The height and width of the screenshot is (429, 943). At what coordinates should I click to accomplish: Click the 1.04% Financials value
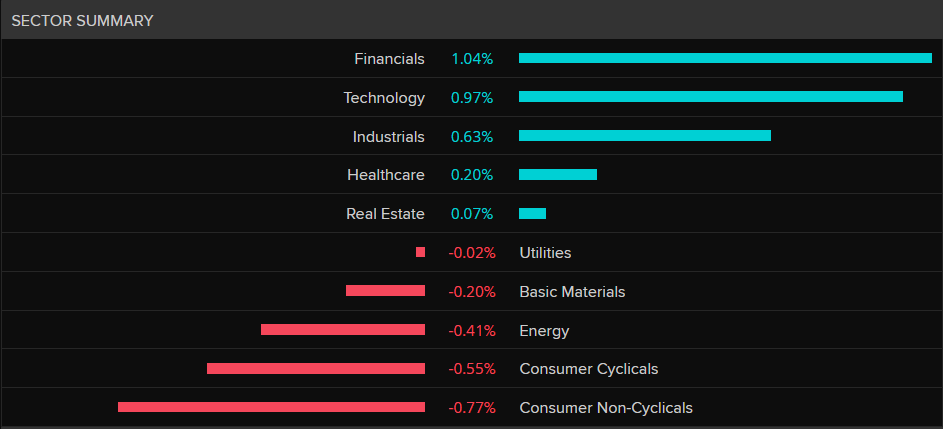472,59
